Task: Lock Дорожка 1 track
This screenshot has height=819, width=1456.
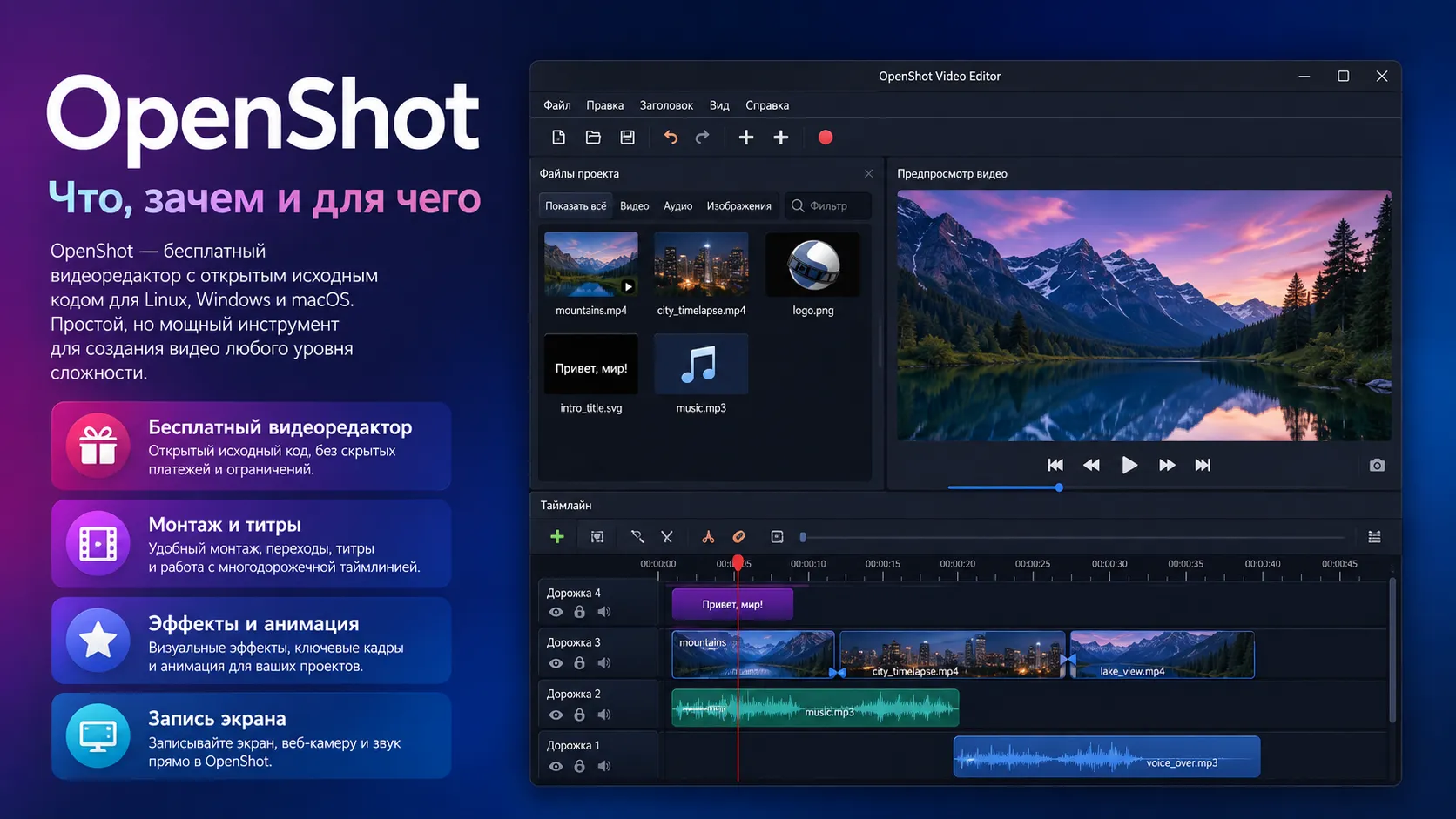Action: coord(580,766)
